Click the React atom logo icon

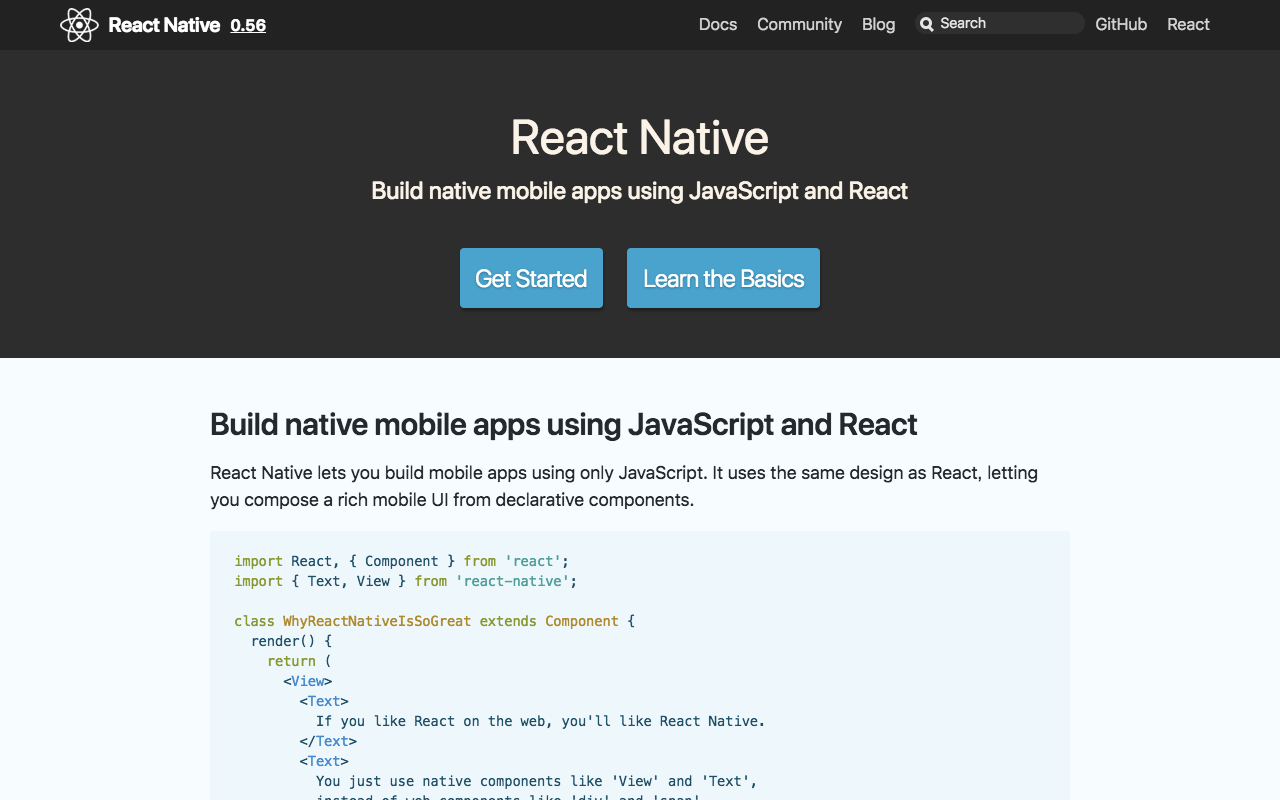tap(79, 25)
